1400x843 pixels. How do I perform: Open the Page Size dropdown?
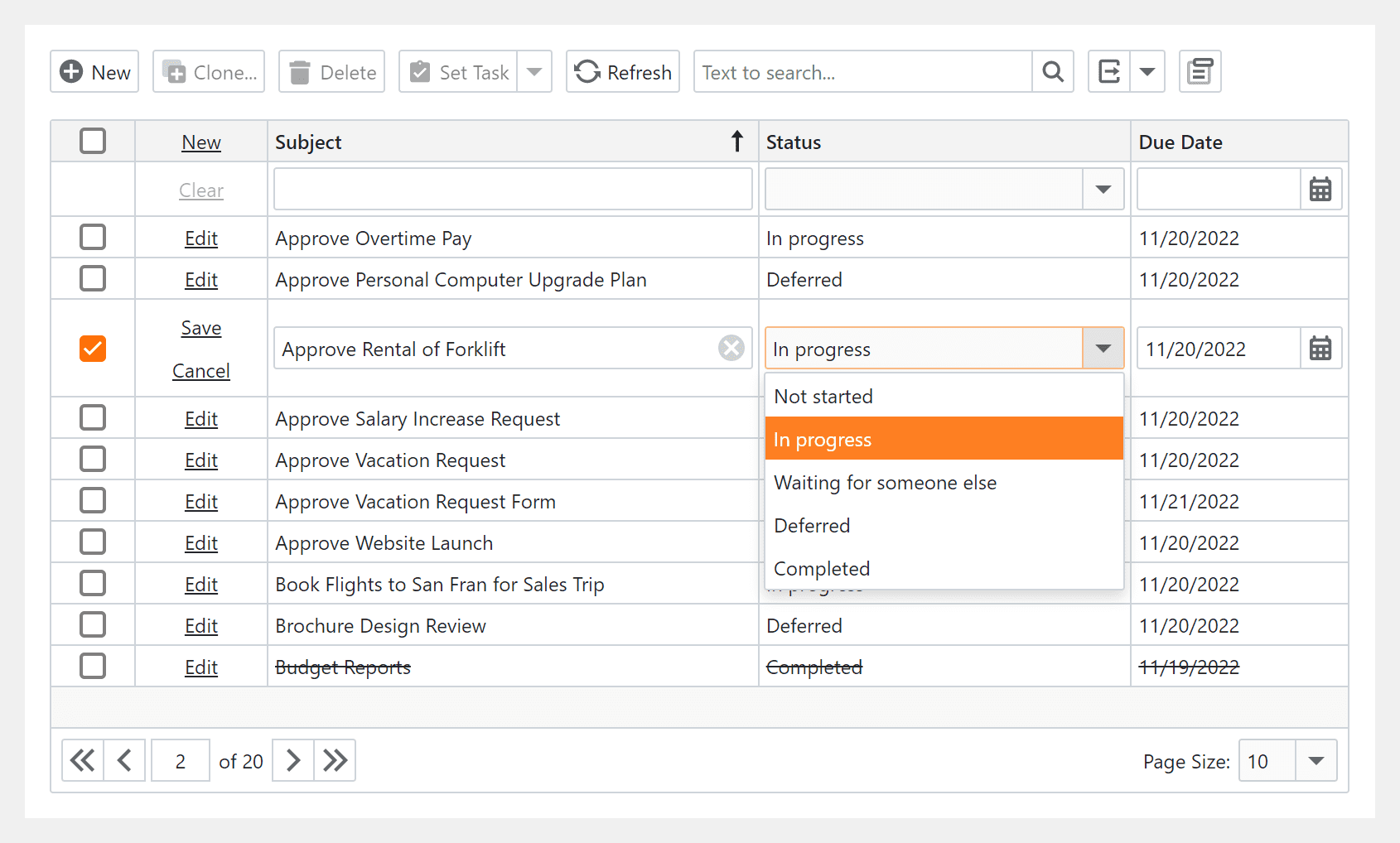pos(1315,760)
